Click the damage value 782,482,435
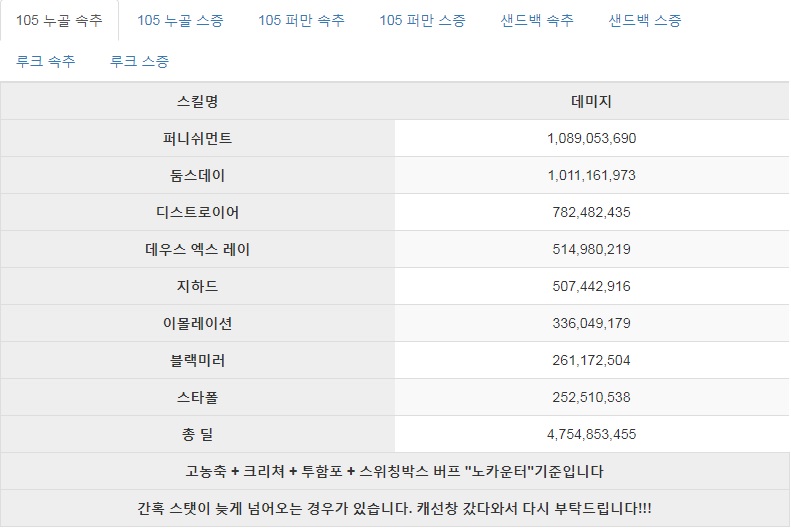 (x=592, y=212)
